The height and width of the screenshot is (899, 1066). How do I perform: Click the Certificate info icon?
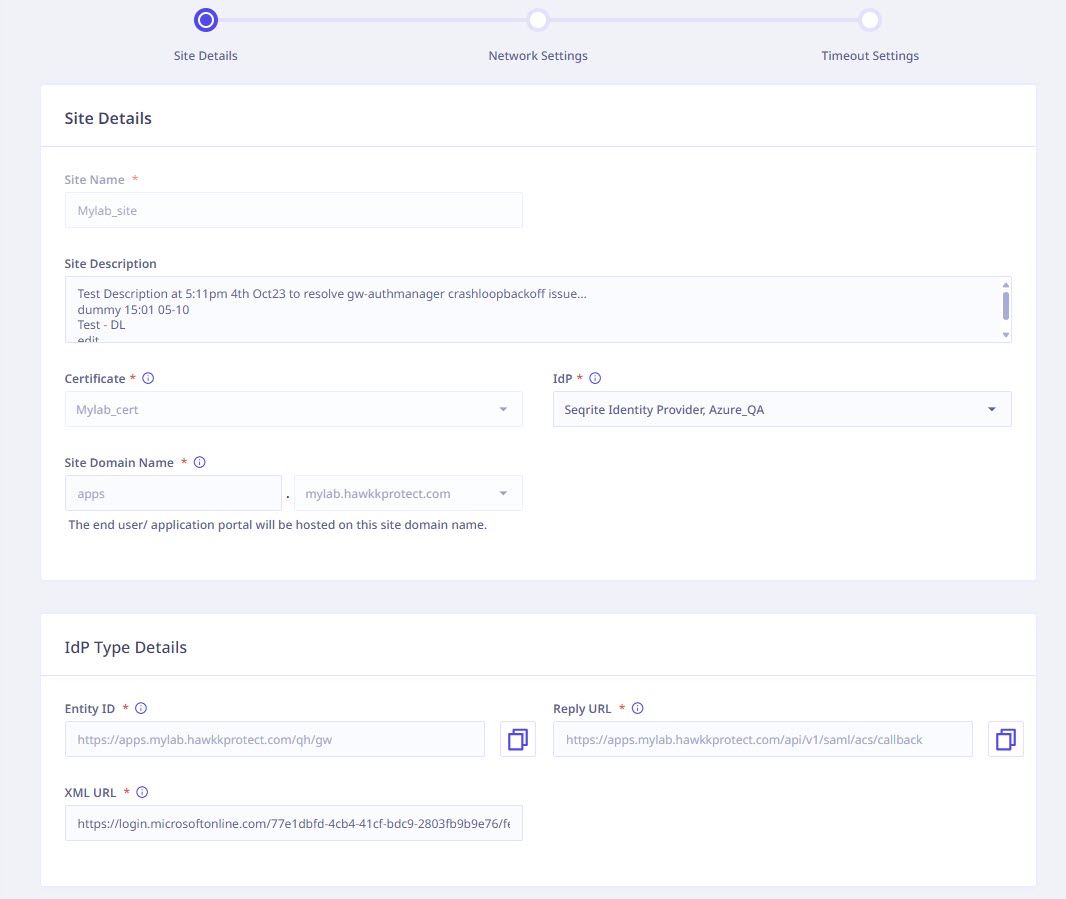(148, 378)
